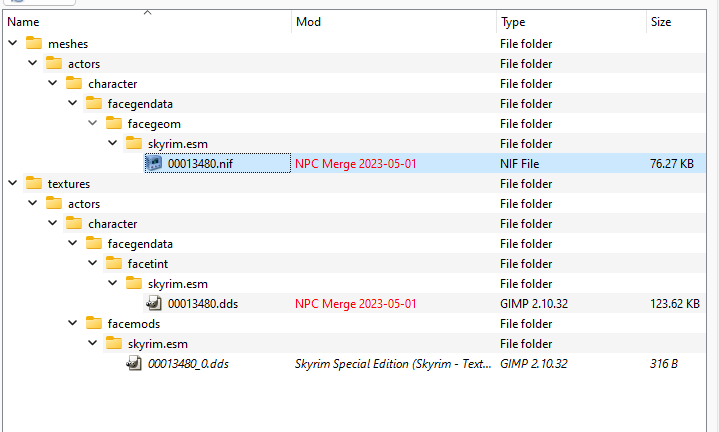The image size is (719, 432).
Task: Collapse the character chevron under meshes
Action: pos(53,83)
